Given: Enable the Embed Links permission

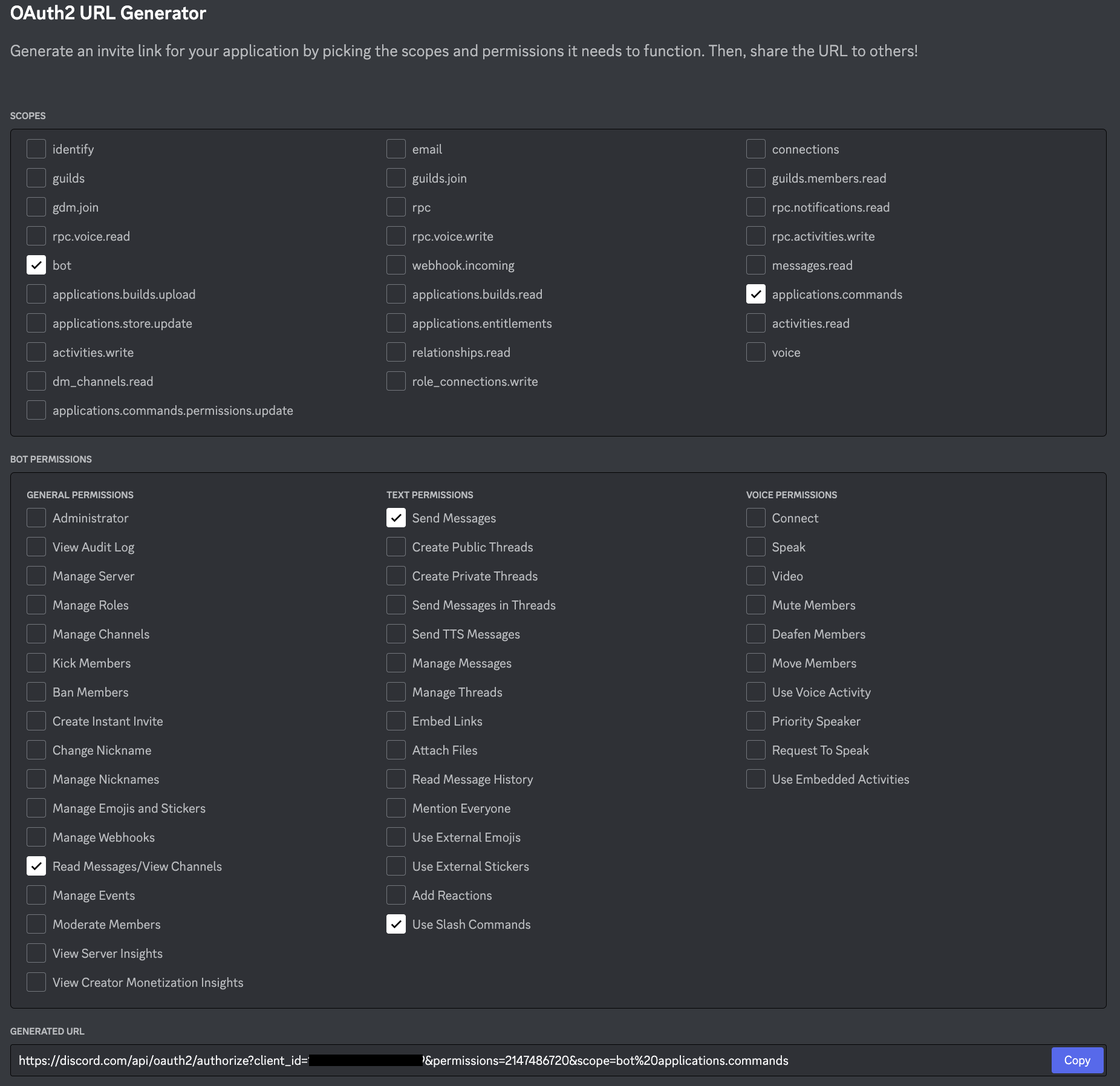Looking at the screenshot, I should pyautogui.click(x=396, y=721).
